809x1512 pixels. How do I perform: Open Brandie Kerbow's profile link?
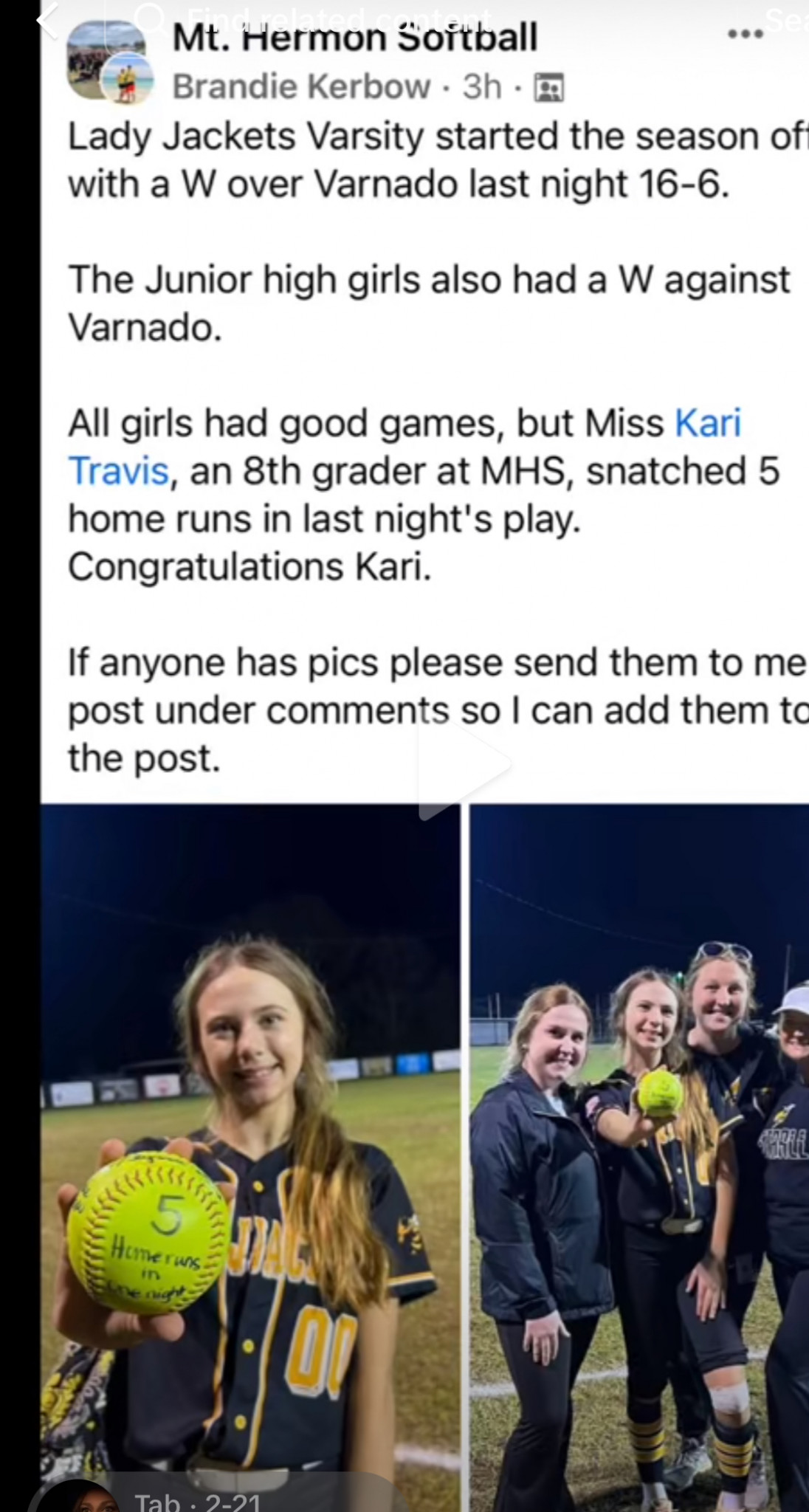coord(301,87)
